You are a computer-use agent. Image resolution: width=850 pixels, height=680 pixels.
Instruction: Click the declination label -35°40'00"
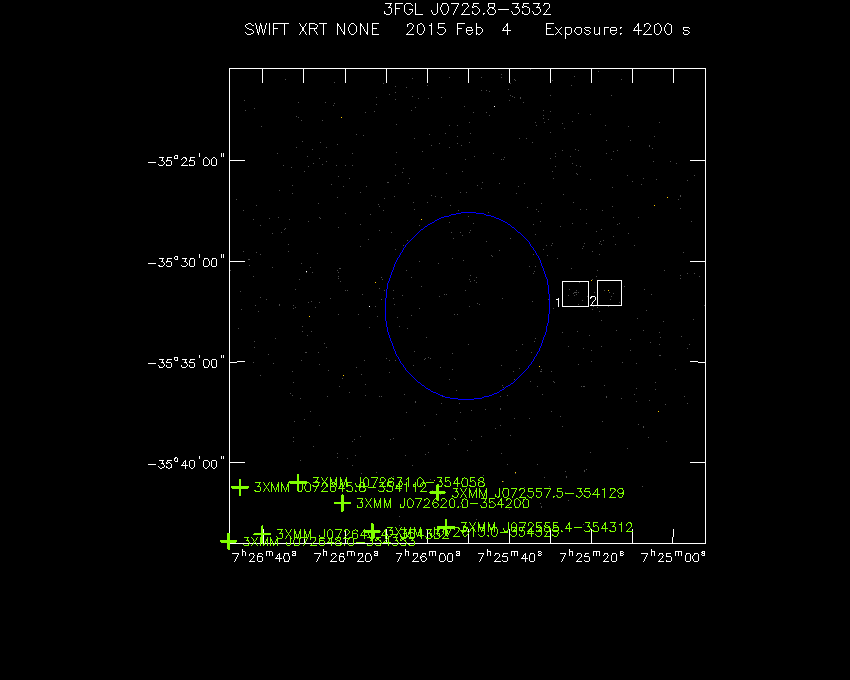coord(186,464)
